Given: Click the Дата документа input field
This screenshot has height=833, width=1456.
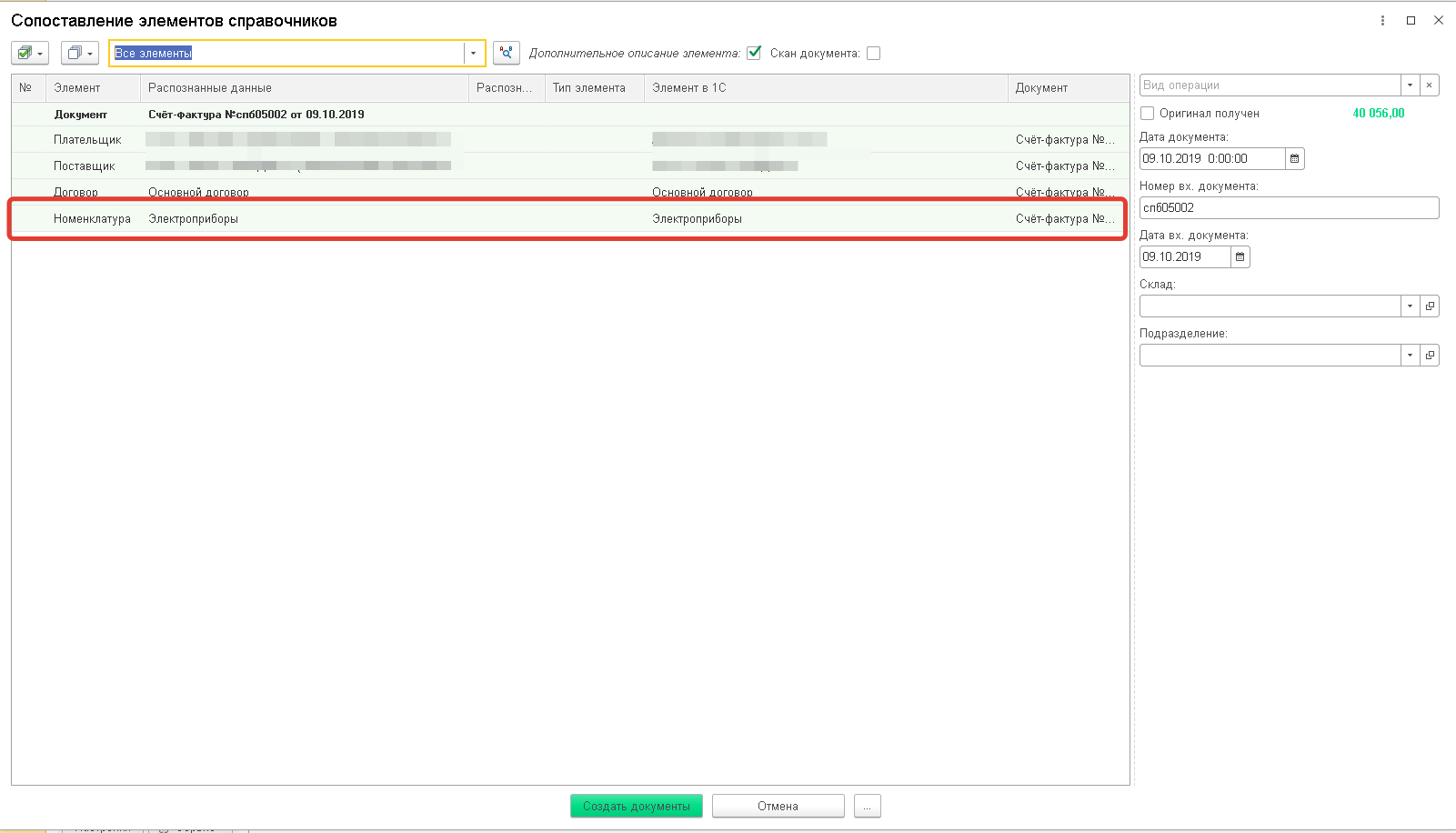Looking at the screenshot, I should point(1212,158).
